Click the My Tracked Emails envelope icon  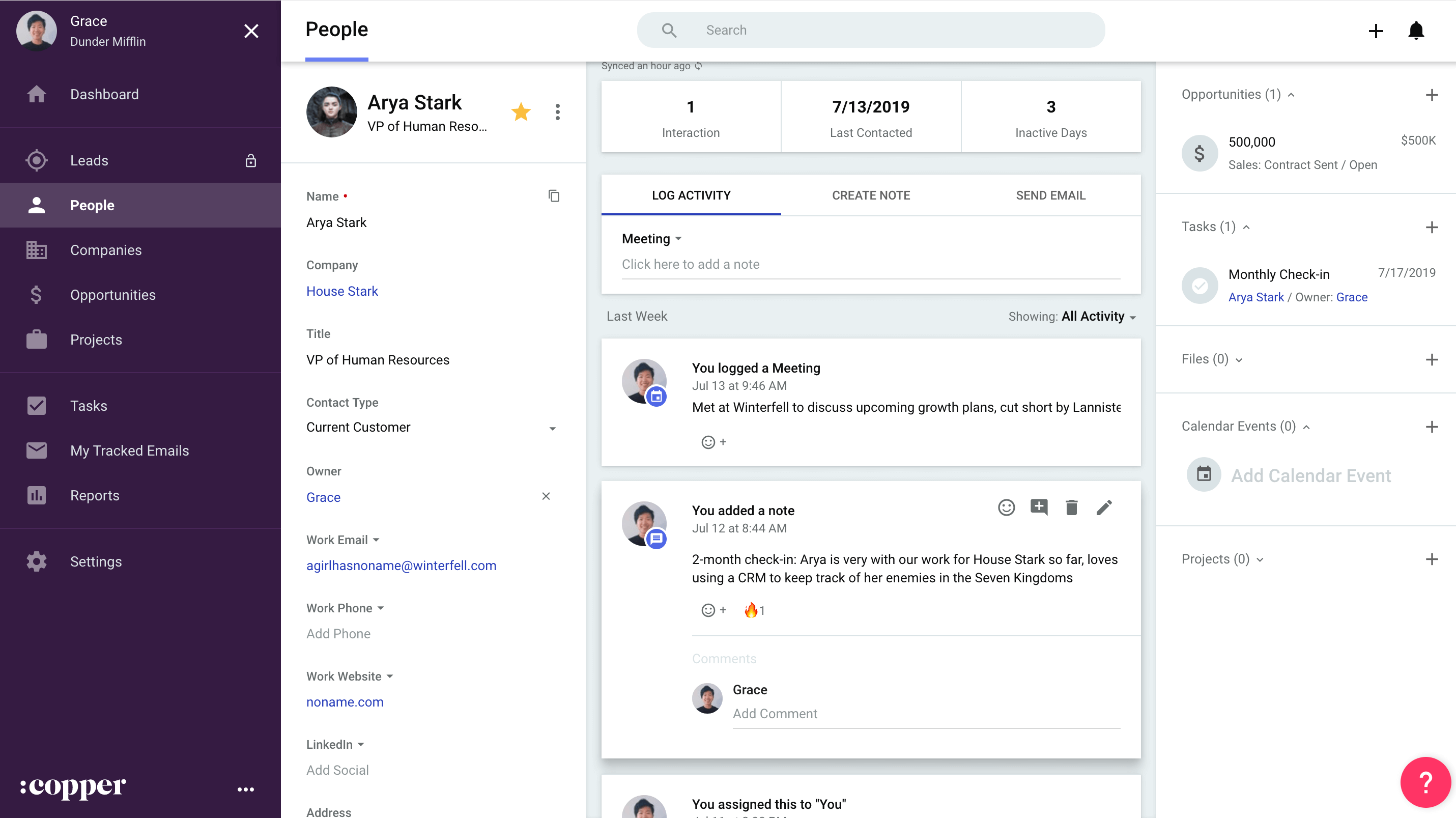pos(37,450)
